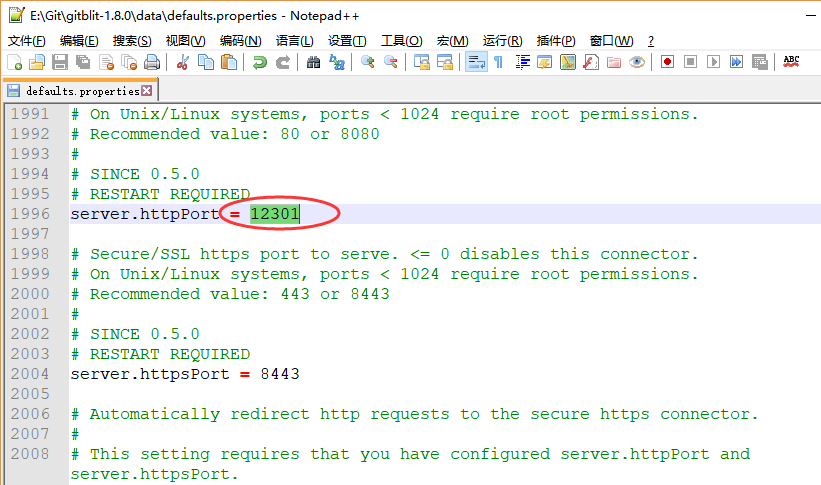Viewport: 821px width, 485px height.
Task: Click the port value 12301 on line 1996
Action: click(275, 214)
